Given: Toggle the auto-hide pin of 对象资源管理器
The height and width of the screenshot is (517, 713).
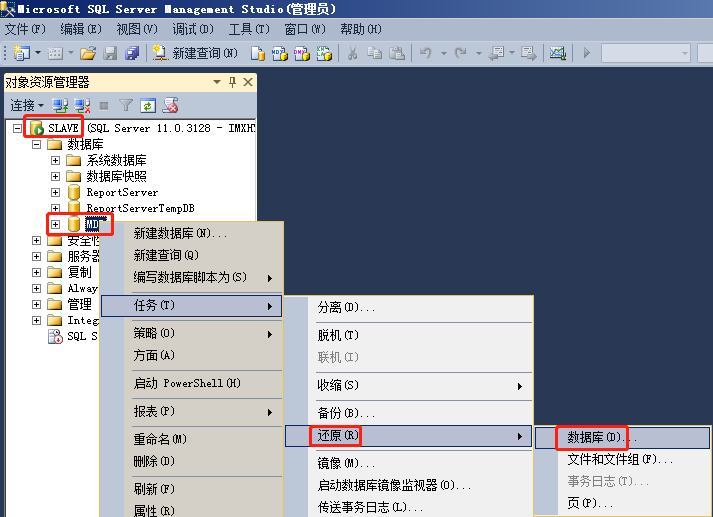Looking at the screenshot, I should (232, 82).
